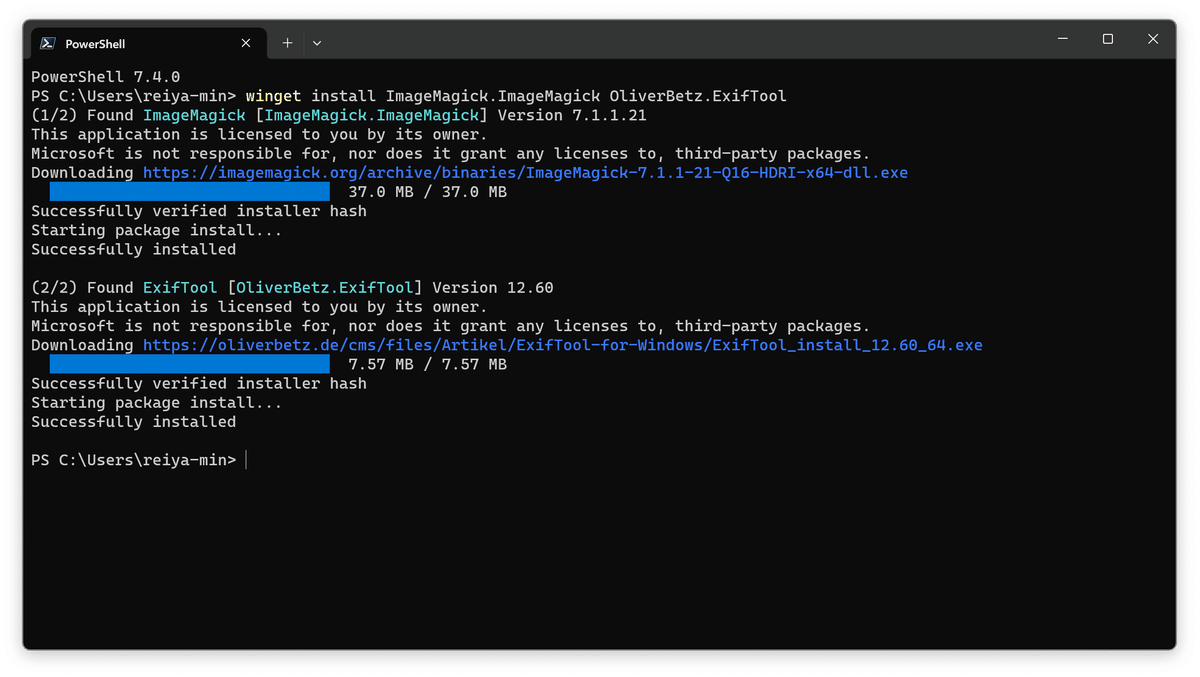Screen dimensions: 1200x677
Task: Select the PowerShell tab
Action: point(148,43)
